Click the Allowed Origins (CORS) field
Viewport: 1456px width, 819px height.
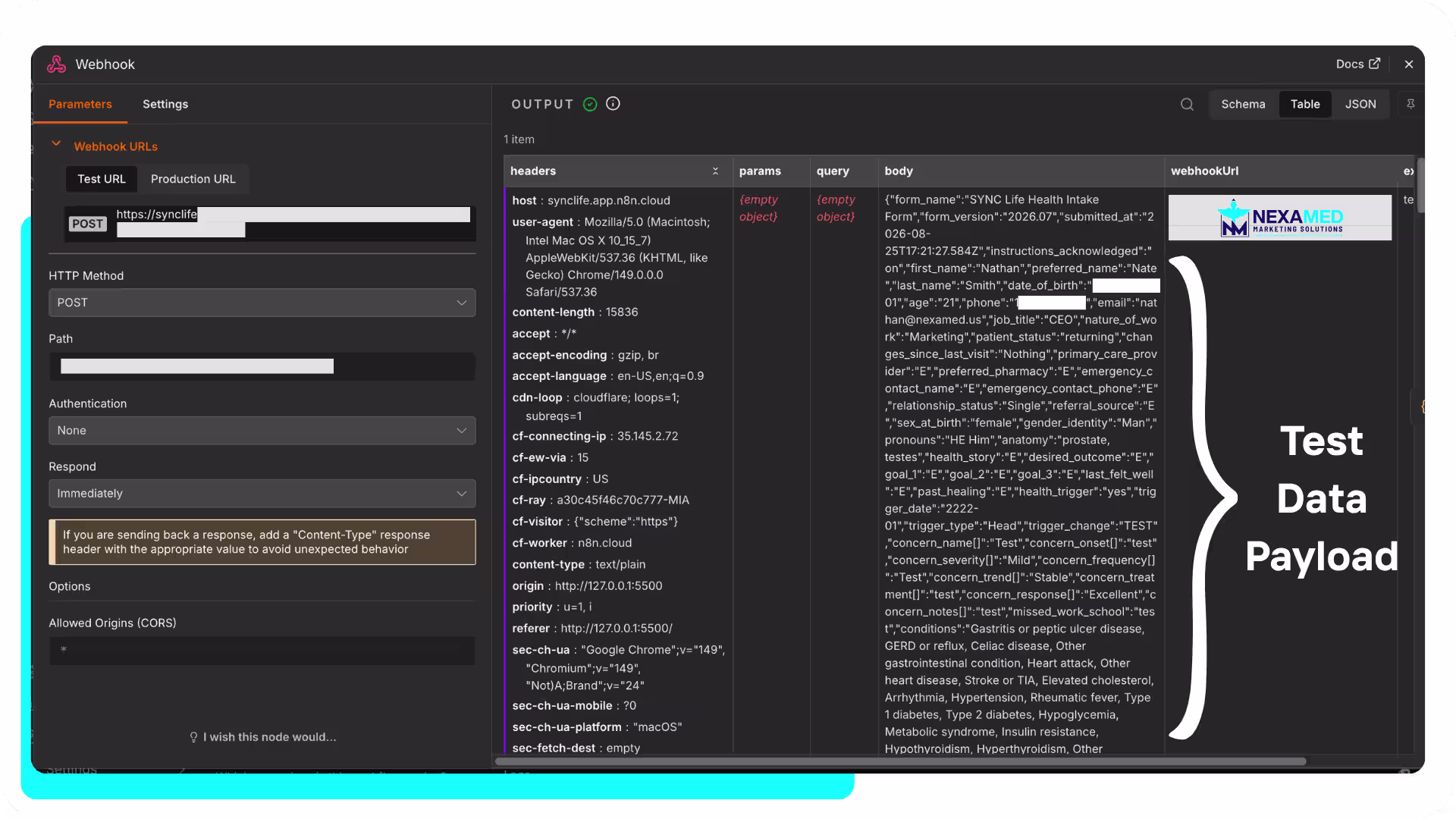262,651
